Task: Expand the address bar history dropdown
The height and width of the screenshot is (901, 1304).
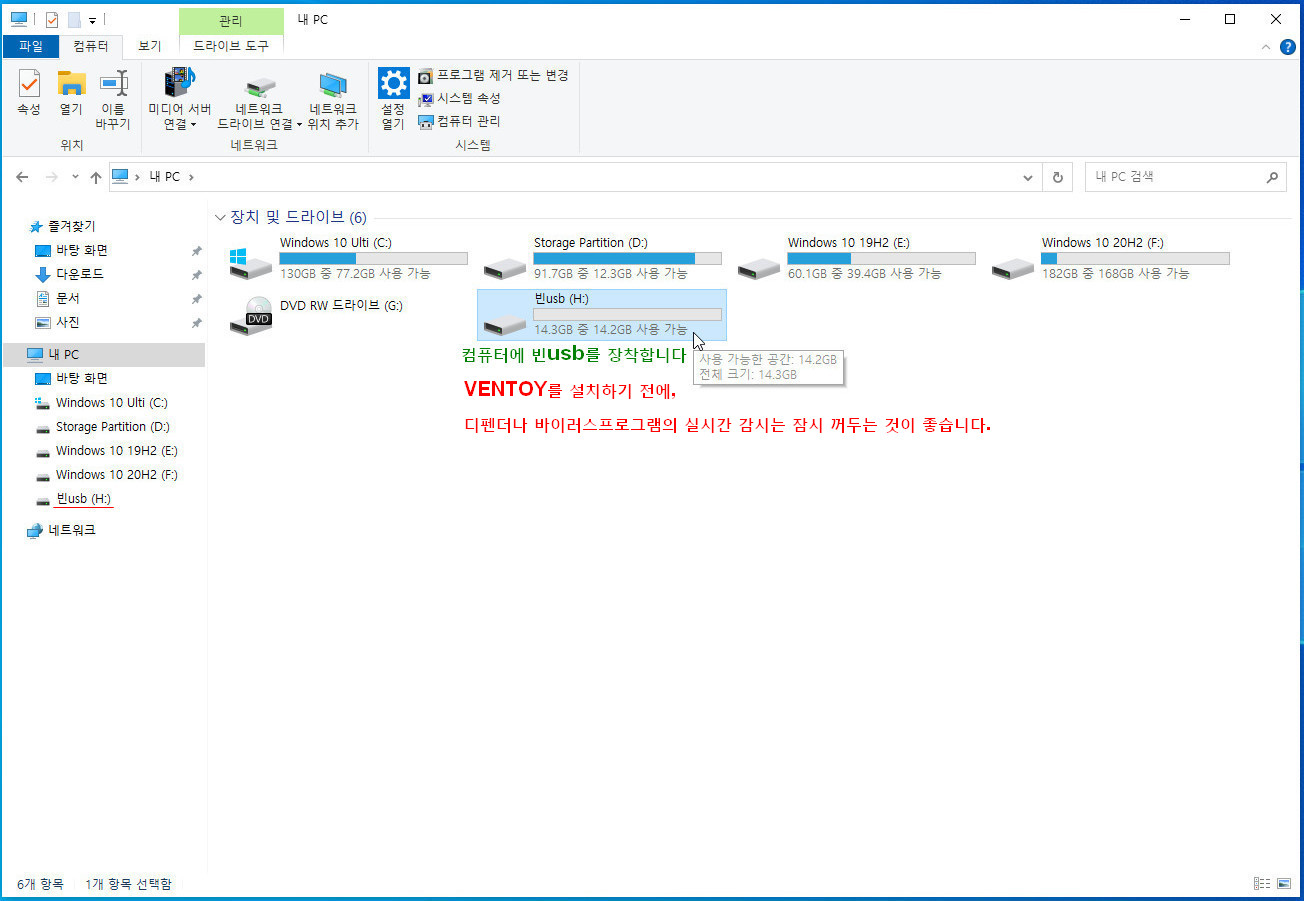Action: (x=1028, y=177)
